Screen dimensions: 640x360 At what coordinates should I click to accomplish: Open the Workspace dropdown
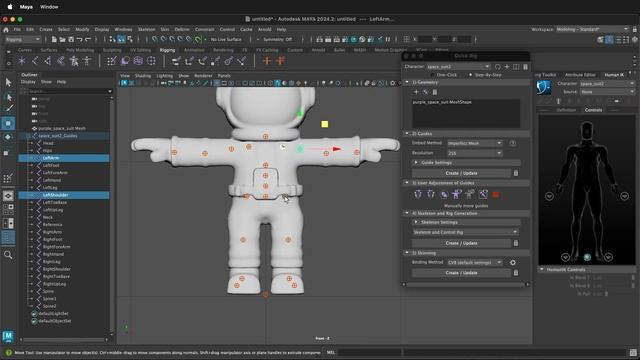(x=592, y=29)
